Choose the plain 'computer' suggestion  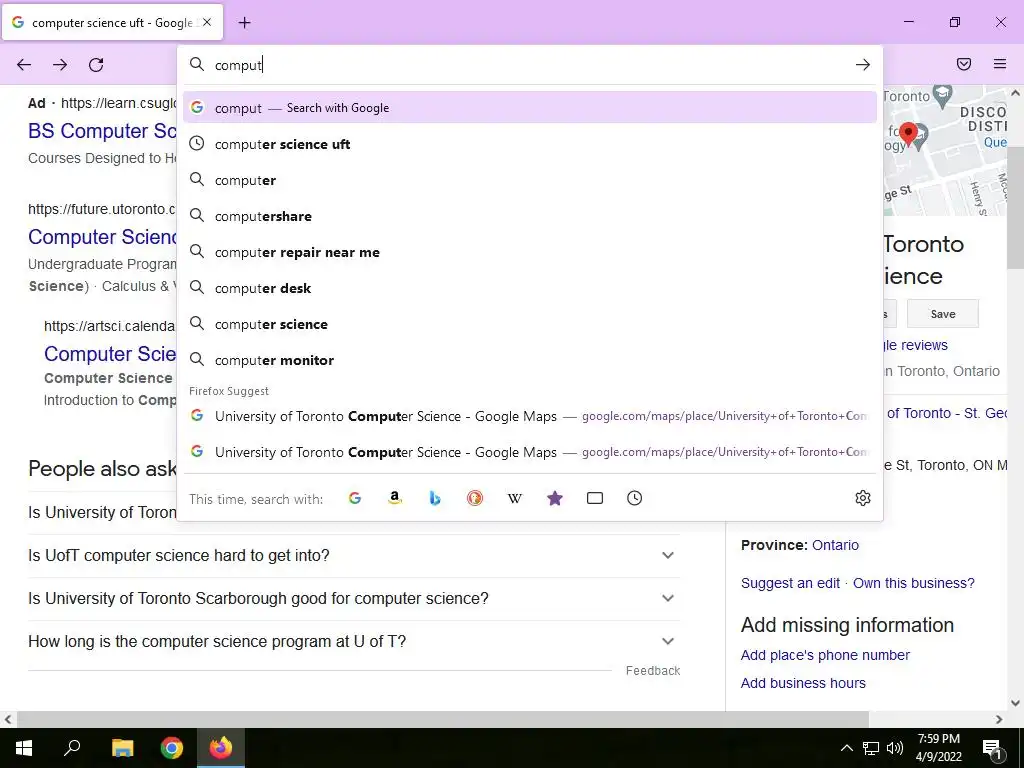pyautogui.click(x=530, y=180)
